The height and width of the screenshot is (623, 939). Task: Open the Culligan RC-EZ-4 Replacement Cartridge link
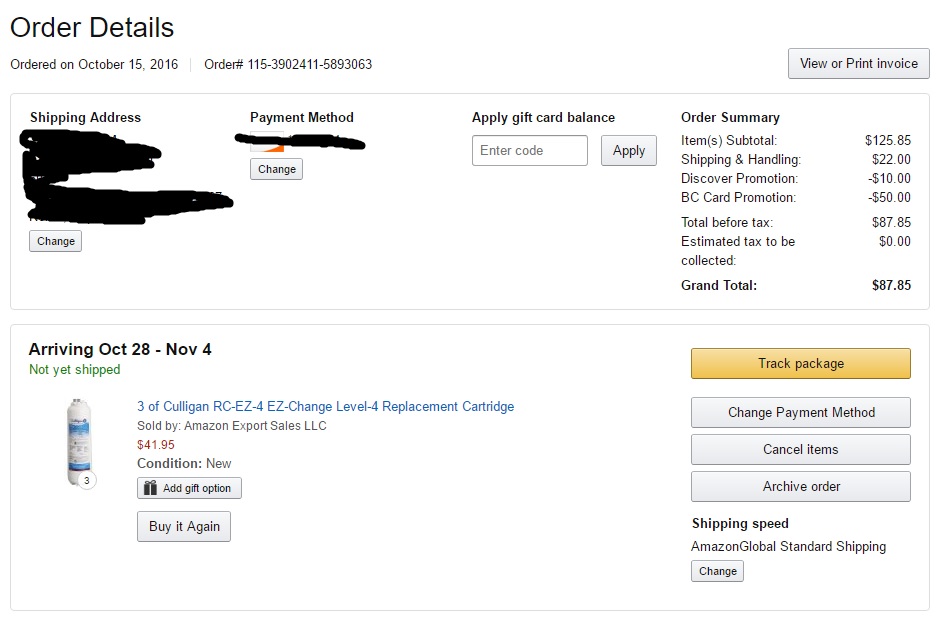[325, 407]
